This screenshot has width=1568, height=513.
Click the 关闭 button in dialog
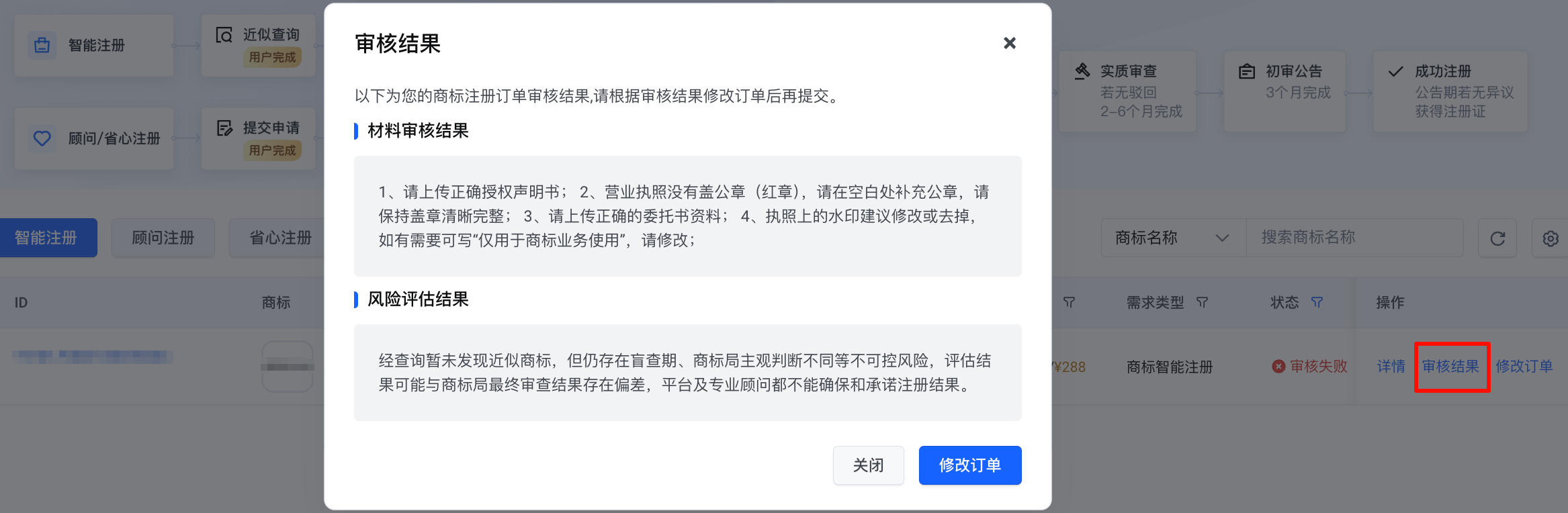tap(869, 465)
